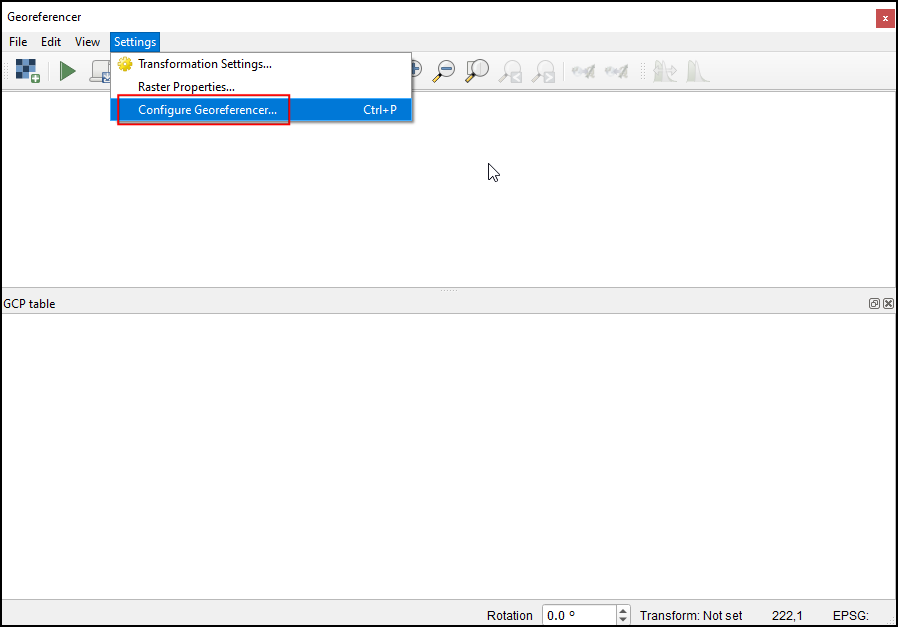The width and height of the screenshot is (898, 627).
Task: Close the GCP table panel
Action: pos(888,303)
